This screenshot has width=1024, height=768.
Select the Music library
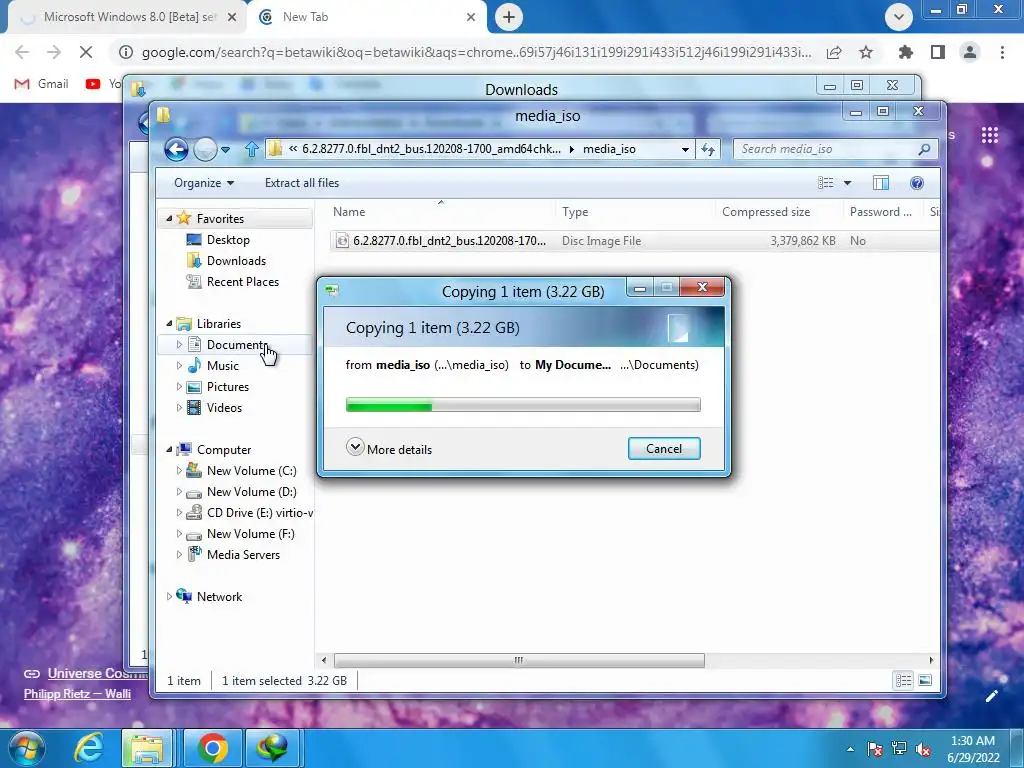click(x=222, y=366)
